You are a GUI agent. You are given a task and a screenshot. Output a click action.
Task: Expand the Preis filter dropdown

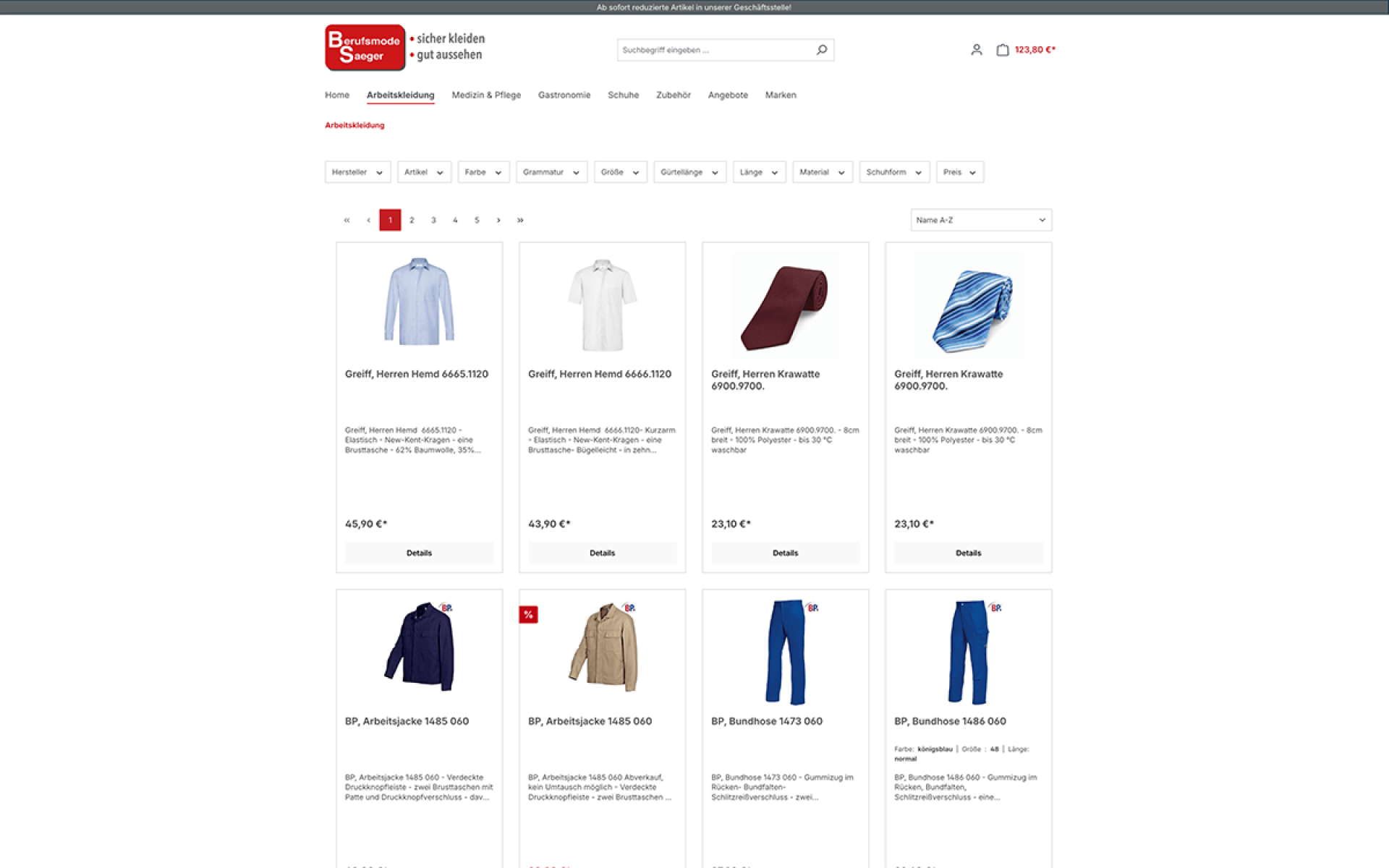[x=959, y=172]
